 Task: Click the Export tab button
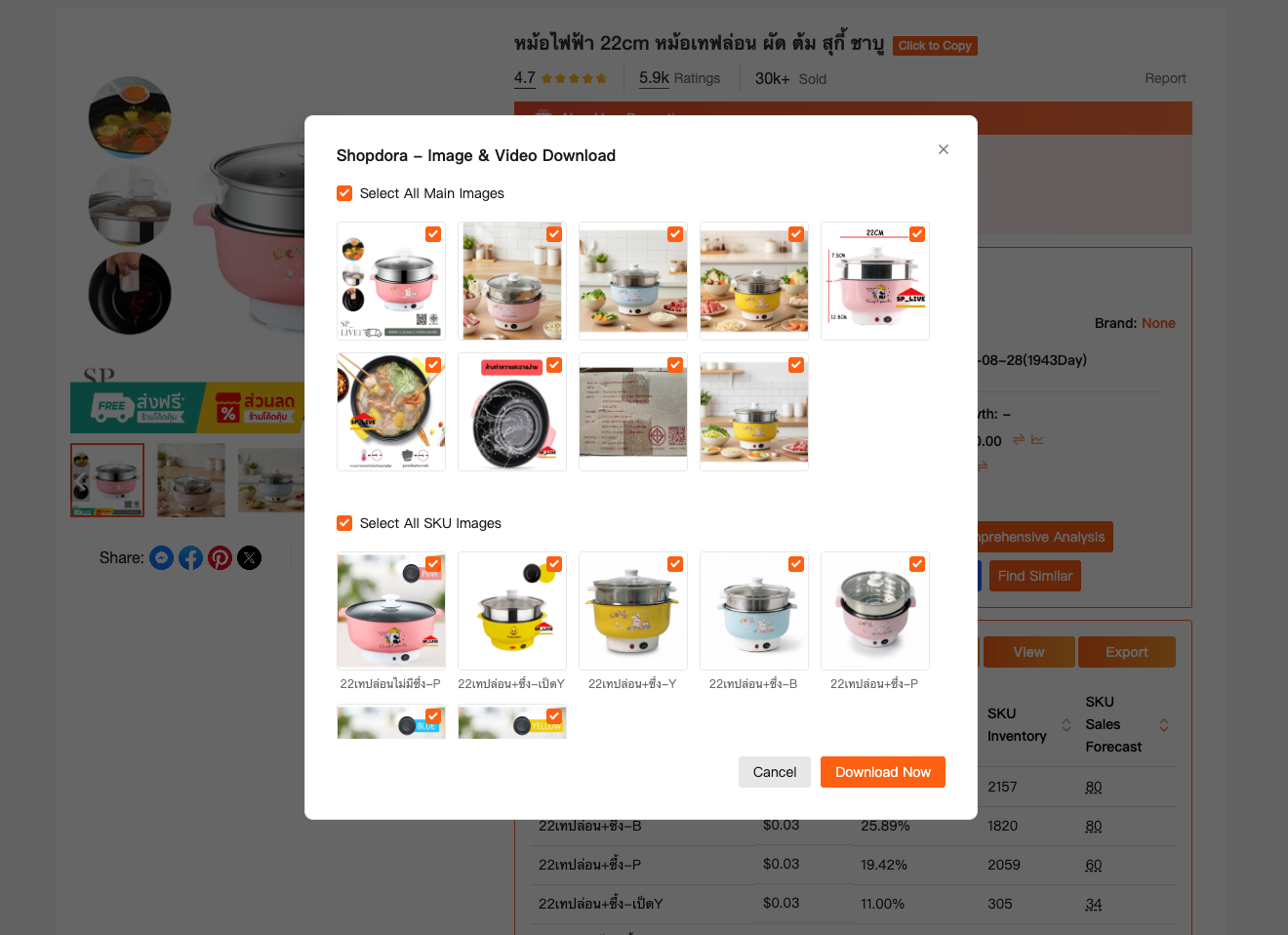click(x=1127, y=652)
